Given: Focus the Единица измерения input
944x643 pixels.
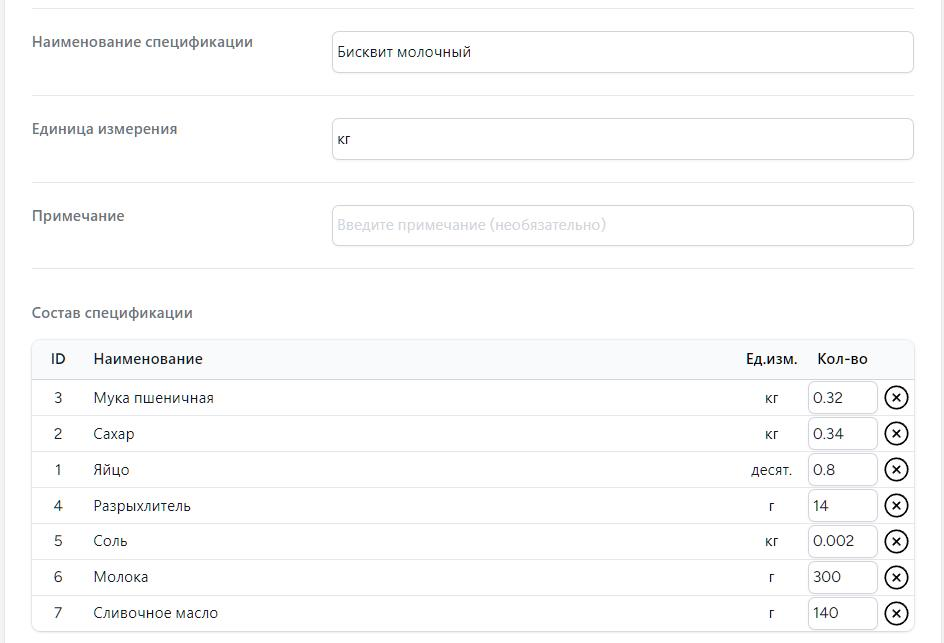Looking at the screenshot, I should (x=622, y=139).
